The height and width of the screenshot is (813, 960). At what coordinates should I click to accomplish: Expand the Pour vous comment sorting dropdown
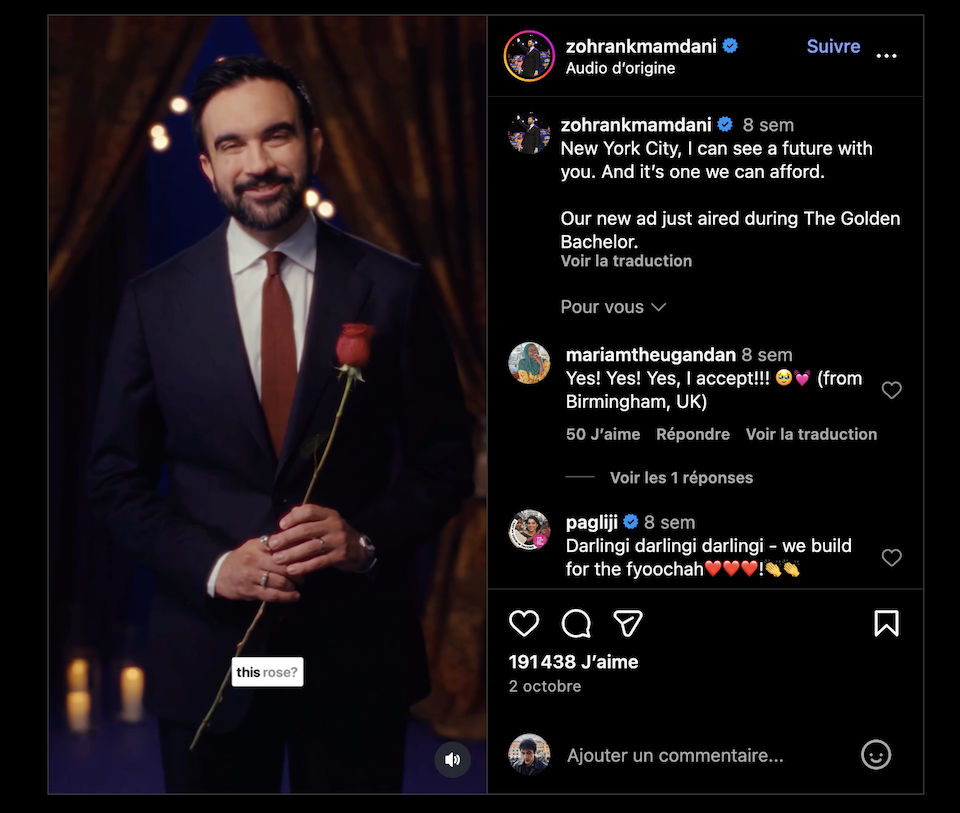tap(613, 307)
